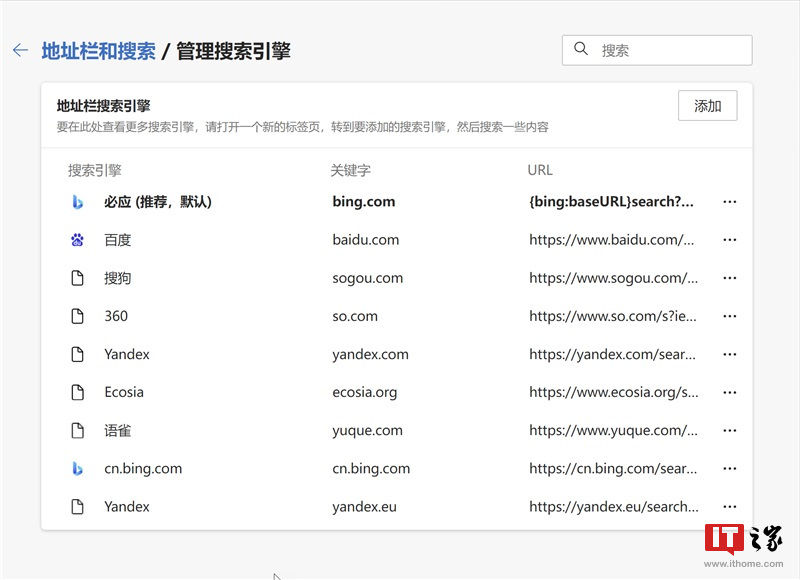
Task: Open more options for 必应 search engine
Action: (x=730, y=201)
